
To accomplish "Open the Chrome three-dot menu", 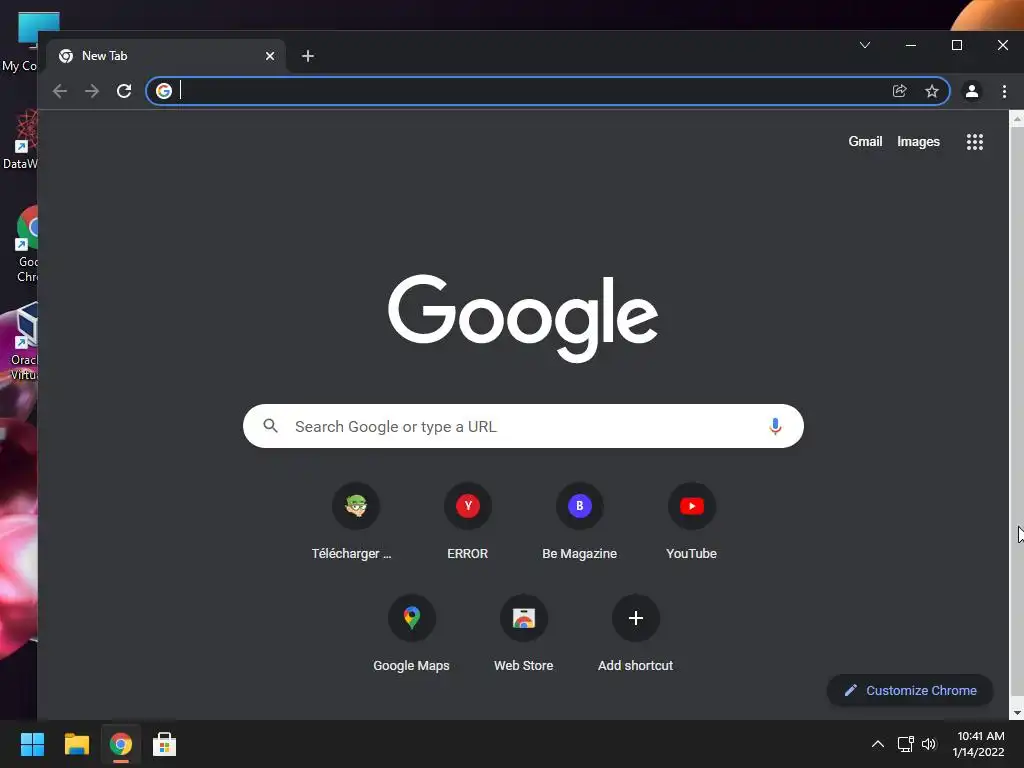I will point(1004,91).
